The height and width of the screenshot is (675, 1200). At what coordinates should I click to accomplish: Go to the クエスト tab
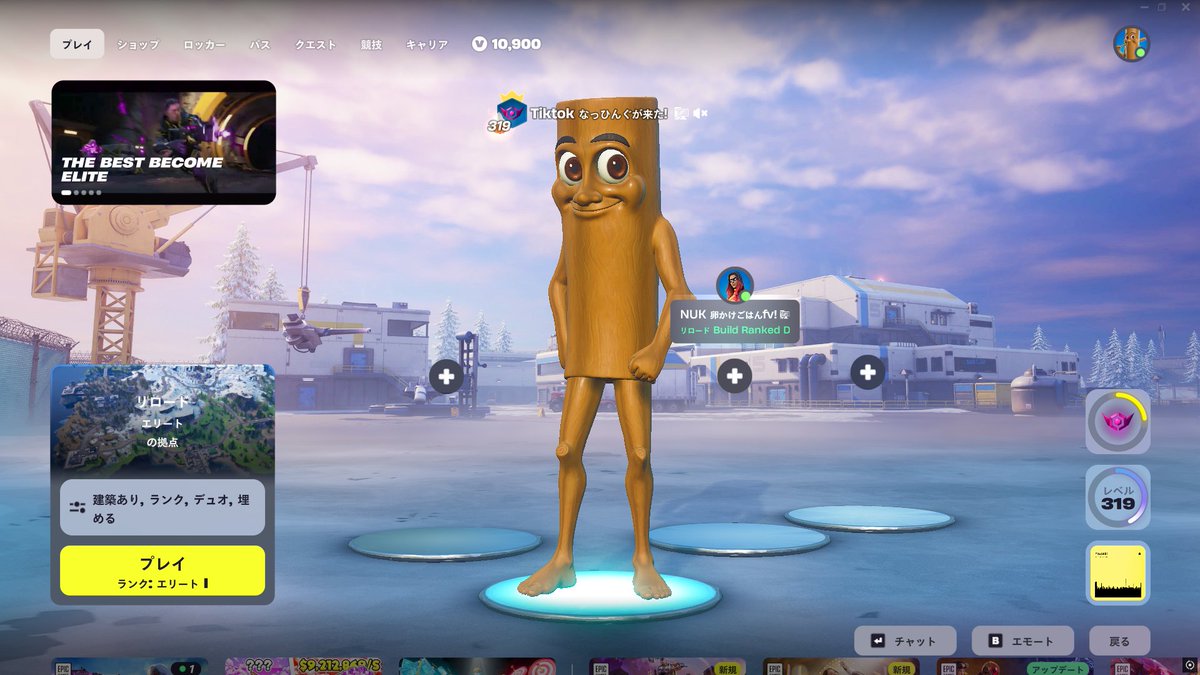coord(315,45)
